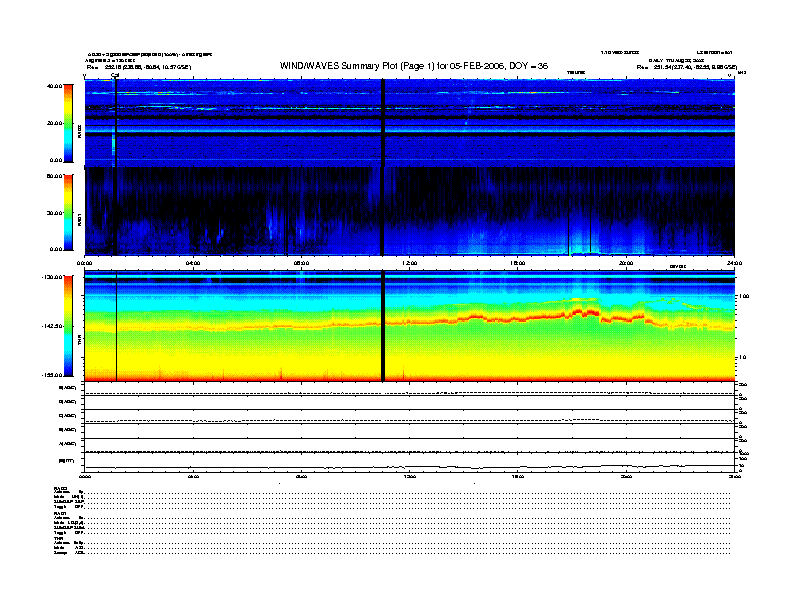Click the 10 label on TNR right axis
The height and width of the screenshot is (612, 792).
[742, 357]
